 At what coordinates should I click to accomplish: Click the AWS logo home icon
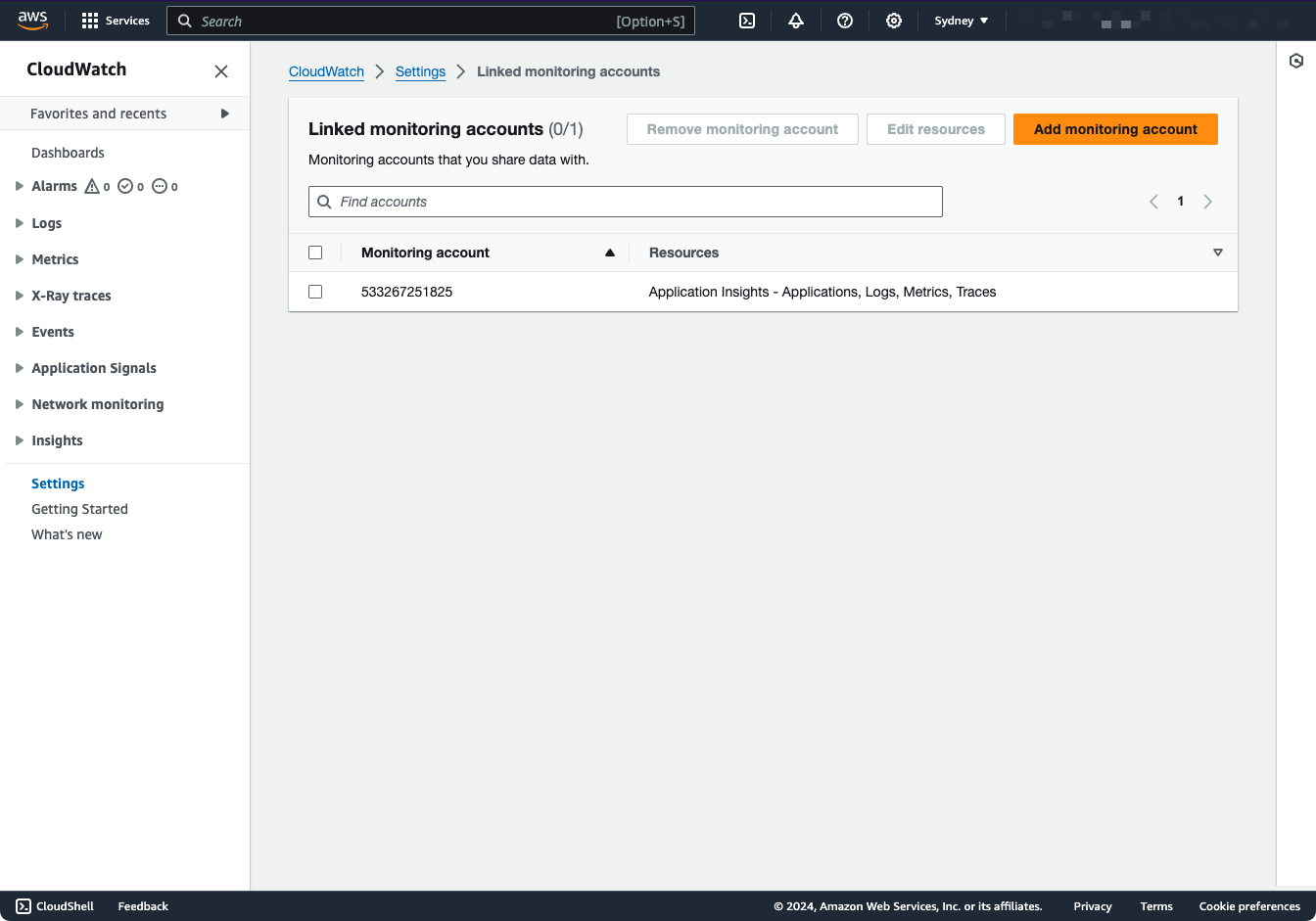click(x=32, y=21)
